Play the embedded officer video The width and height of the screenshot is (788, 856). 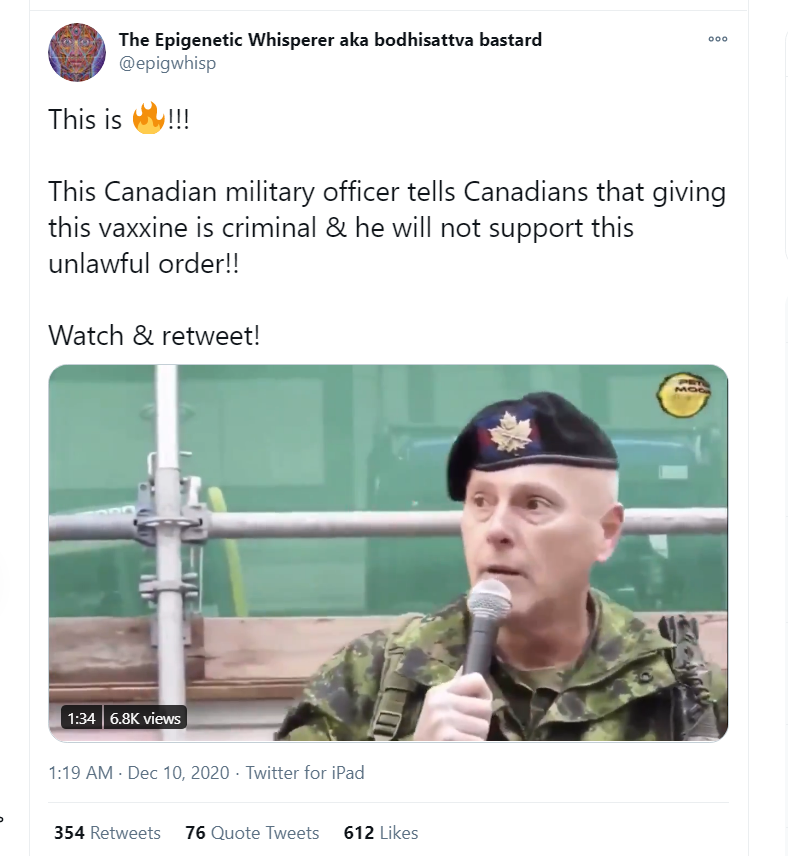click(x=388, y=553)
